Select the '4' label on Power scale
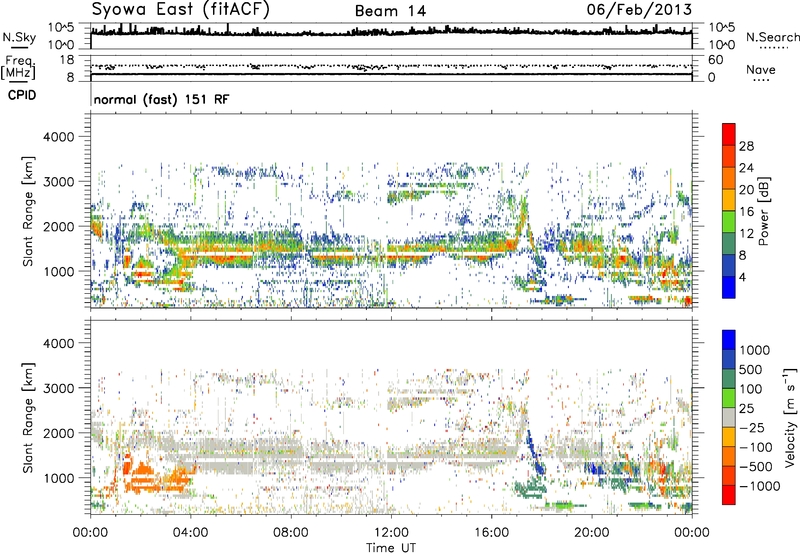The width and height of the screenshot is (800, 554). tap(743, 277)
